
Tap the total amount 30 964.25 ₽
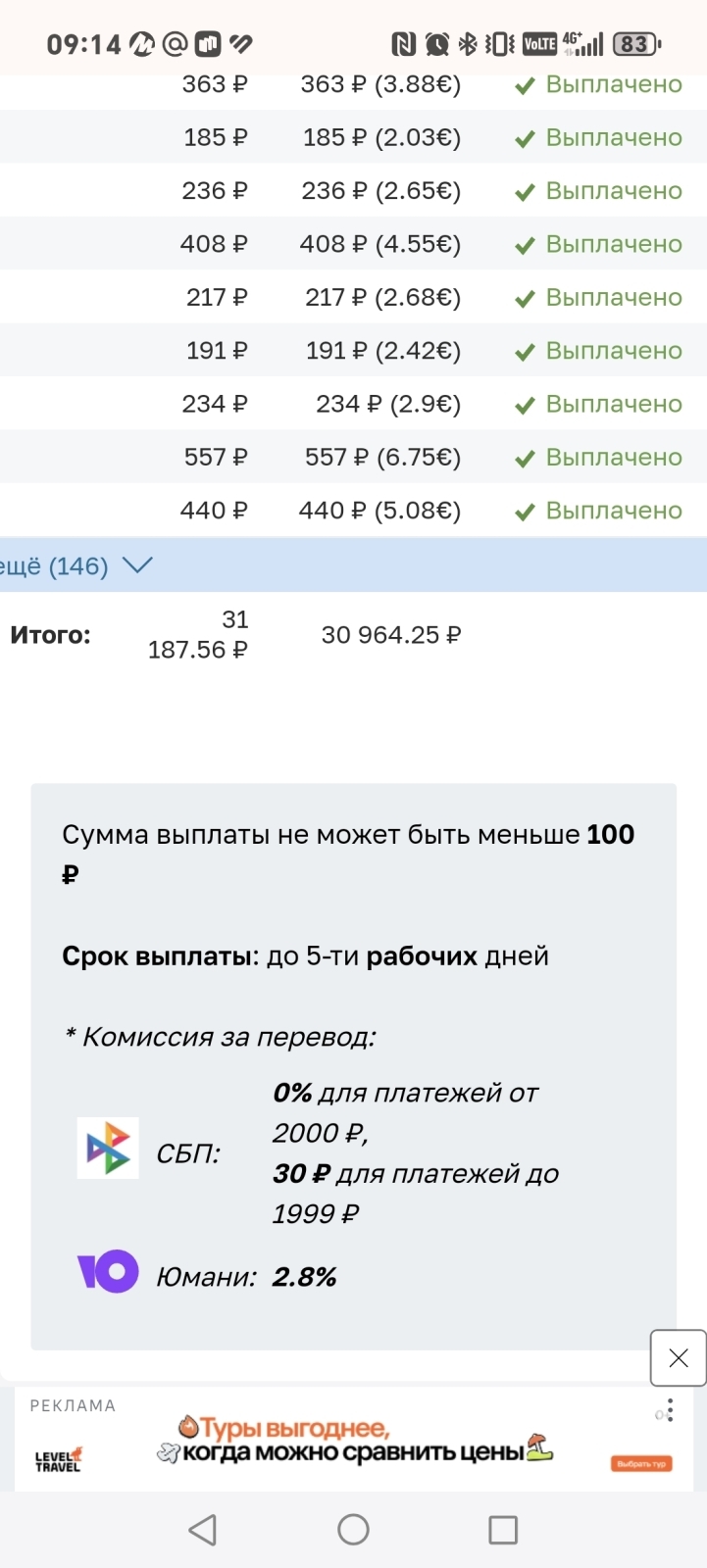coord(390,635)
